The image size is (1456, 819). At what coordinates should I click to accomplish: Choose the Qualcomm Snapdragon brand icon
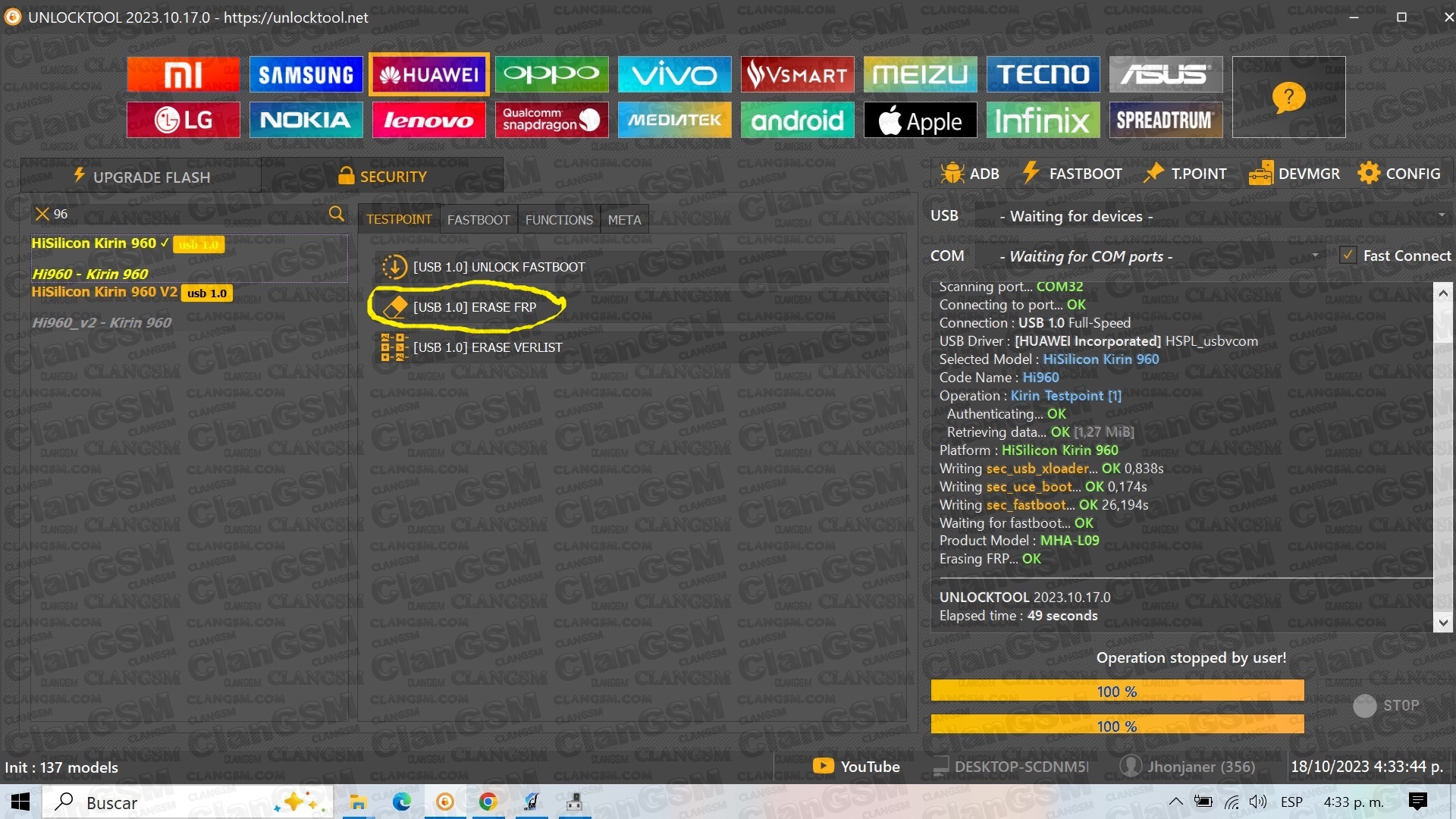(551, 120)
